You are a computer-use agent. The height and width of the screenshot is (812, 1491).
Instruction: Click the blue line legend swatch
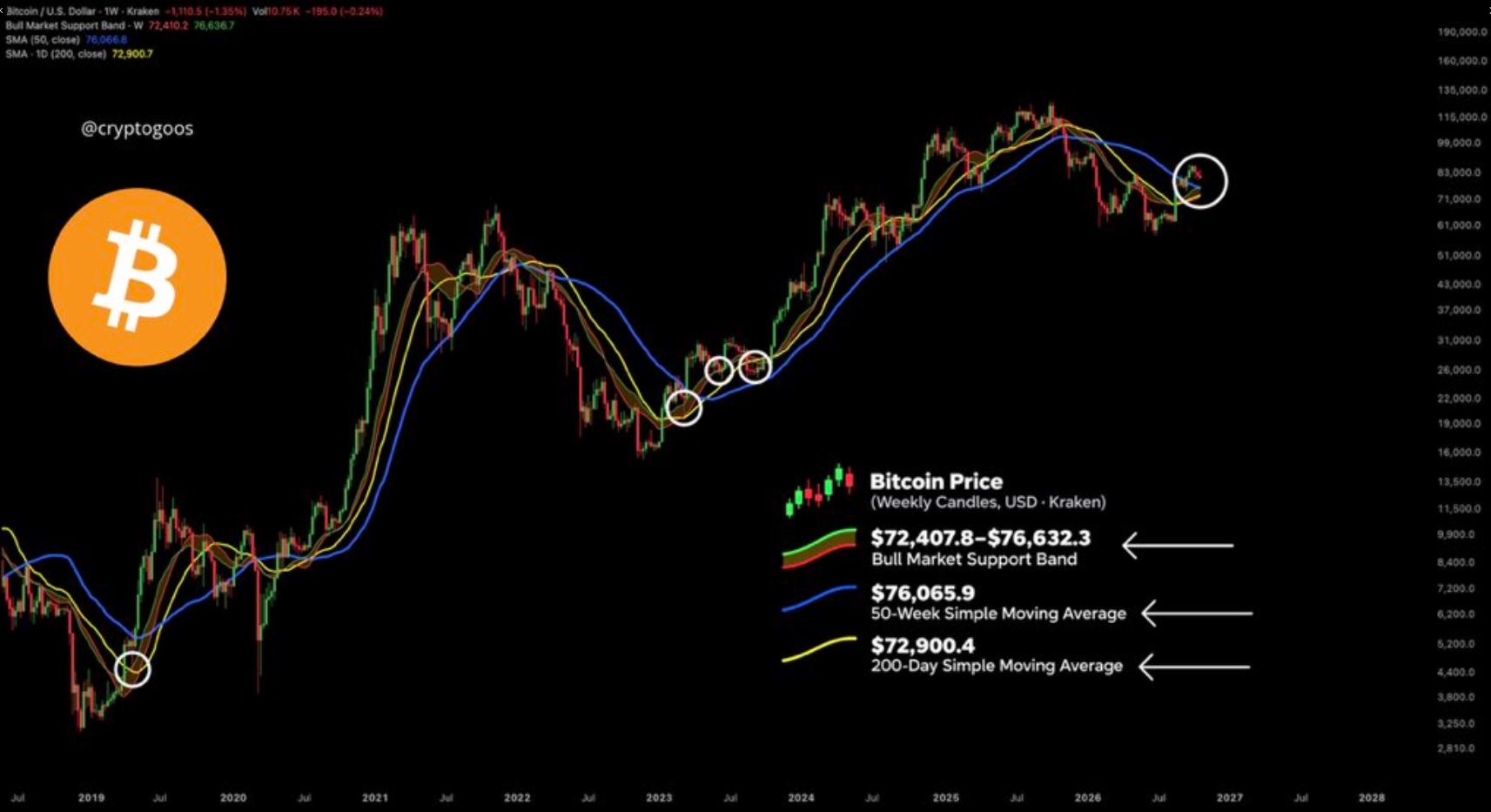(819, 599)
